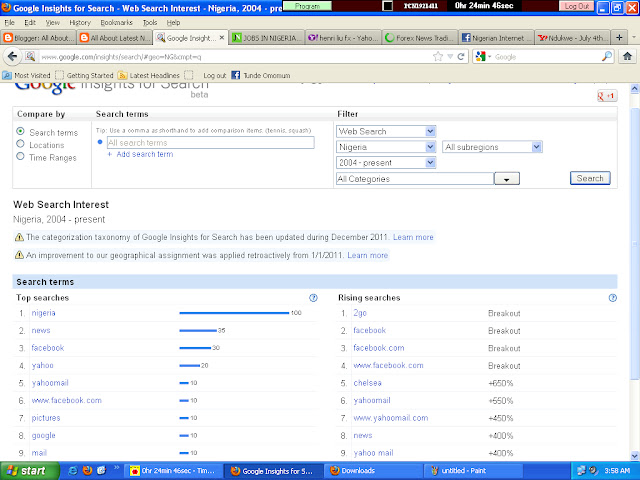The width and height of the screenshot is (640, 480).
Task: Click the Google +1 button
Action: pos(607,96)
